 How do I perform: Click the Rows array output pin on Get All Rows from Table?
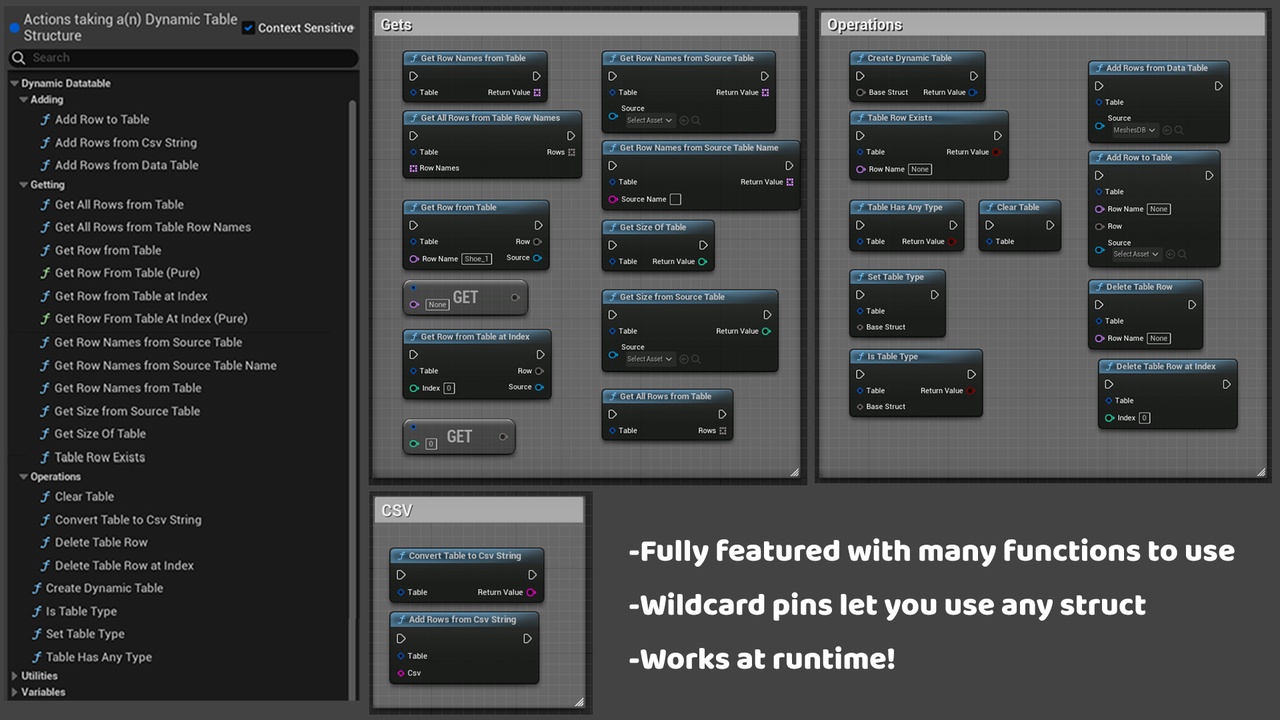(723, 431)
